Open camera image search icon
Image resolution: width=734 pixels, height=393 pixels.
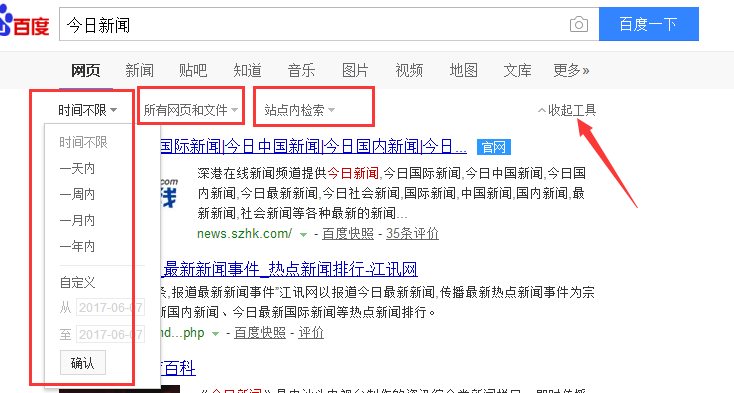pos(579,24)
